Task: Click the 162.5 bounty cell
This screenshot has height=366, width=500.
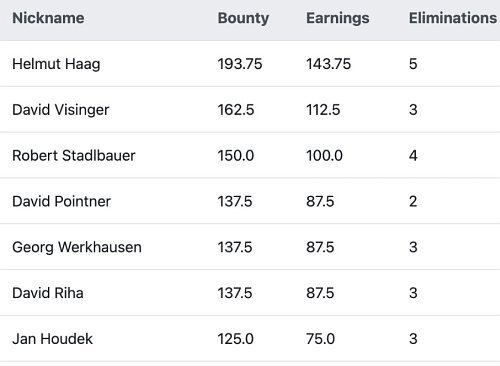Action: tap(236, 110)
